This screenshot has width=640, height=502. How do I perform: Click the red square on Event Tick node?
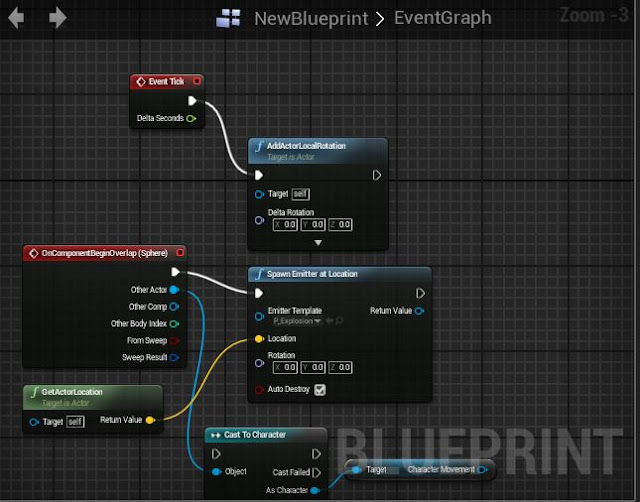pos(197,81)
